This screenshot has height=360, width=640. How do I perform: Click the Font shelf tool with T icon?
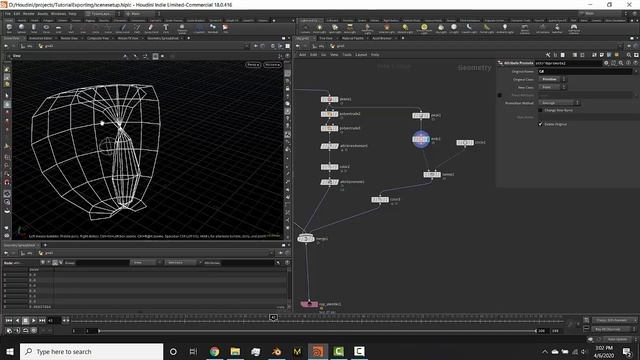pos(166,29)
